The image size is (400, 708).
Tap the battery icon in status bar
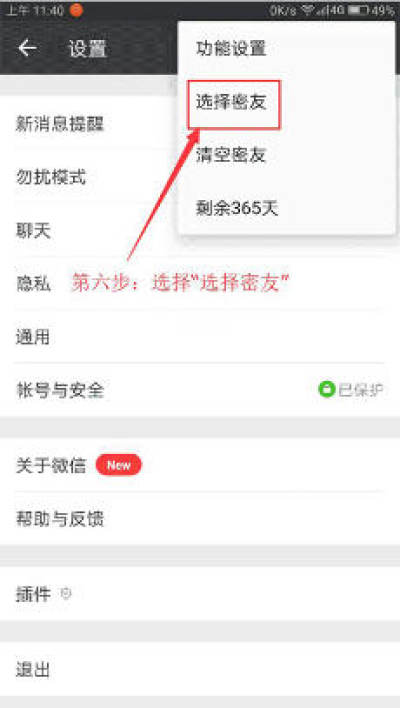[358, 10]
